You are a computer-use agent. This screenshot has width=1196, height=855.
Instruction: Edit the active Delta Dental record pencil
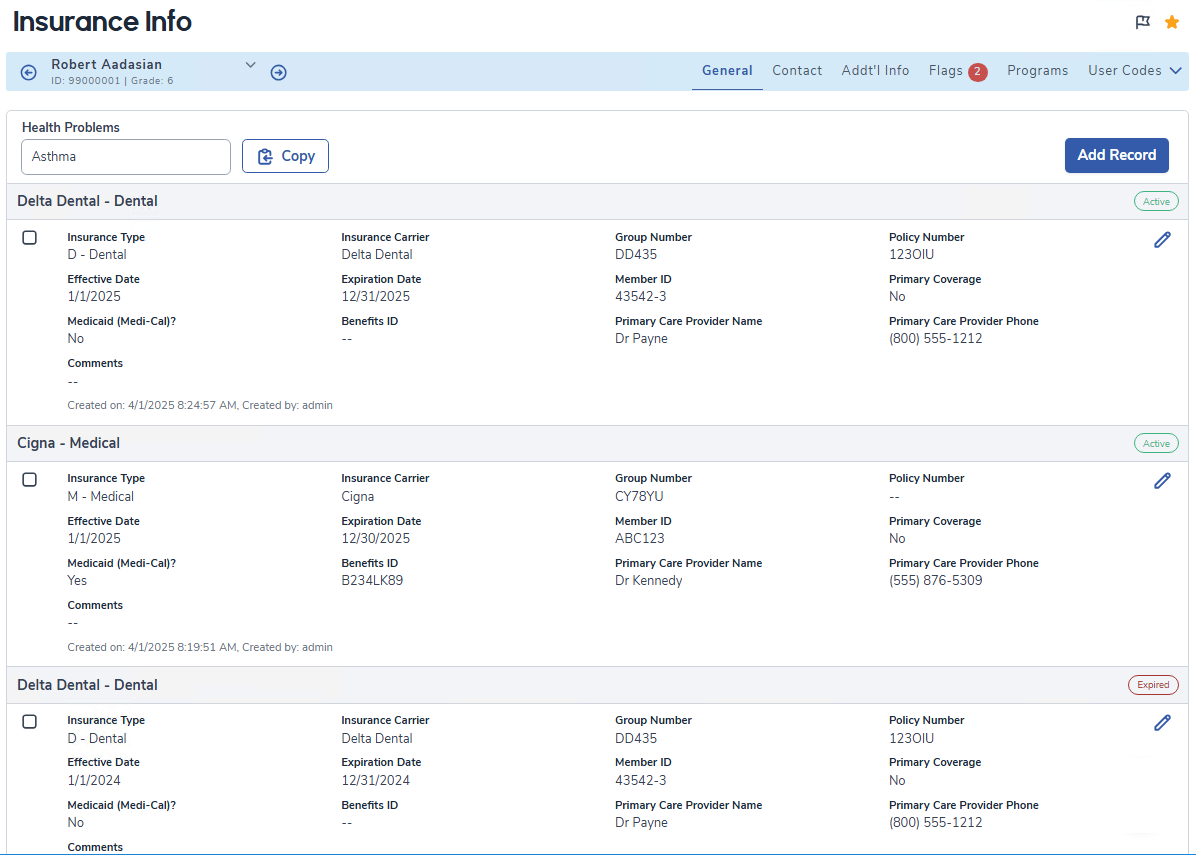pyautogui.click(x=1162, y=240)
